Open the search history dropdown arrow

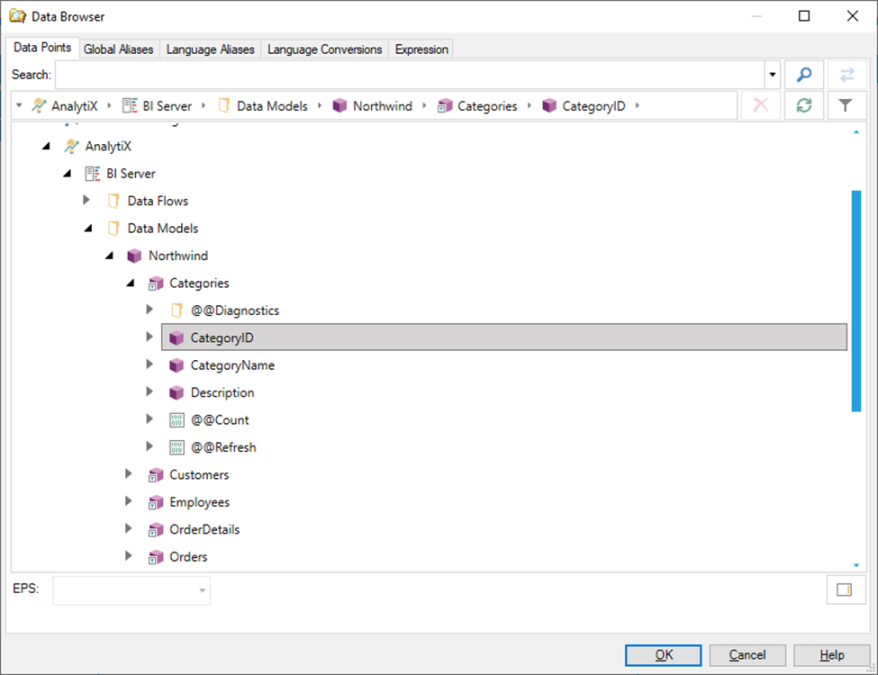pos(772,75)
